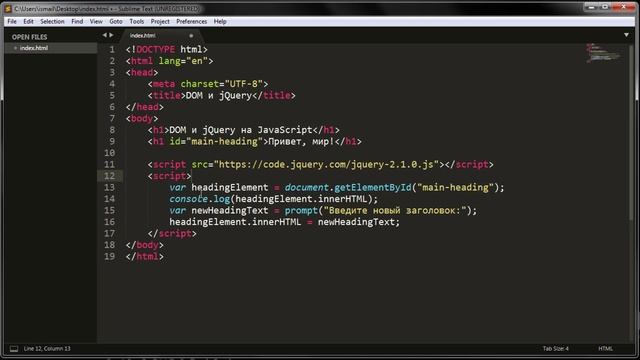Click line number 19 in gutter
This screenshot has height=360, width=640.
coord(109,256)
